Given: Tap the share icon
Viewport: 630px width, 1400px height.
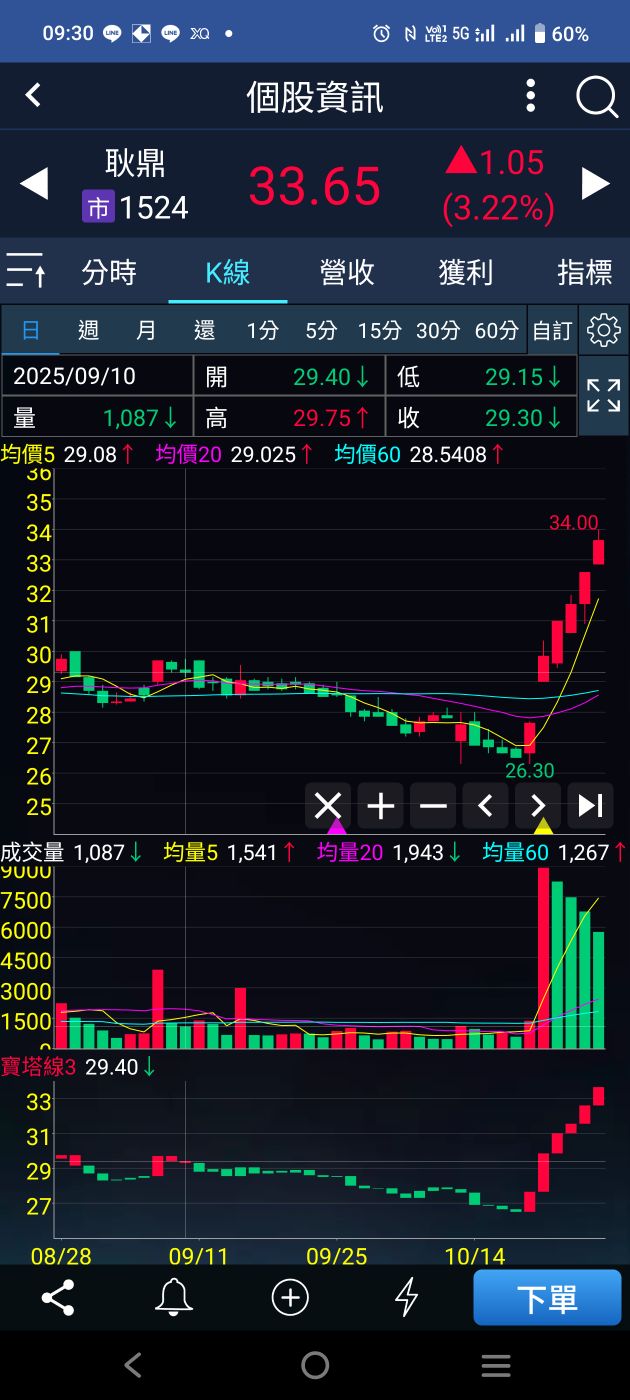Looking at the screenshot, I should pyautogui.click(x=58, y=1298).
